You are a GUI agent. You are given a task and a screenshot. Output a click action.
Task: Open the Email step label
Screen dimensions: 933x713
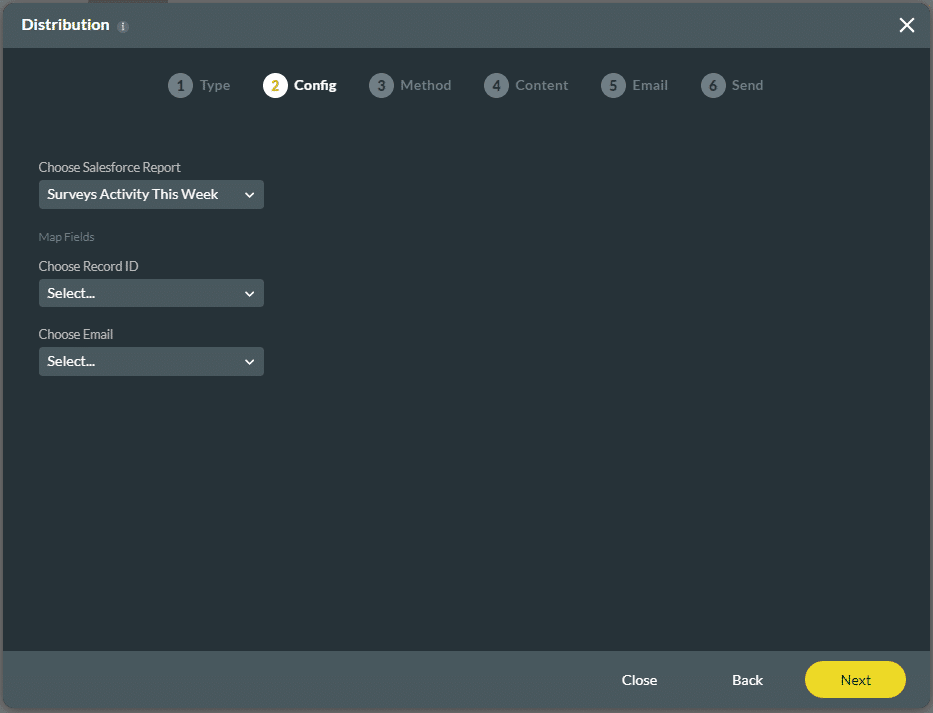[650, 86]
